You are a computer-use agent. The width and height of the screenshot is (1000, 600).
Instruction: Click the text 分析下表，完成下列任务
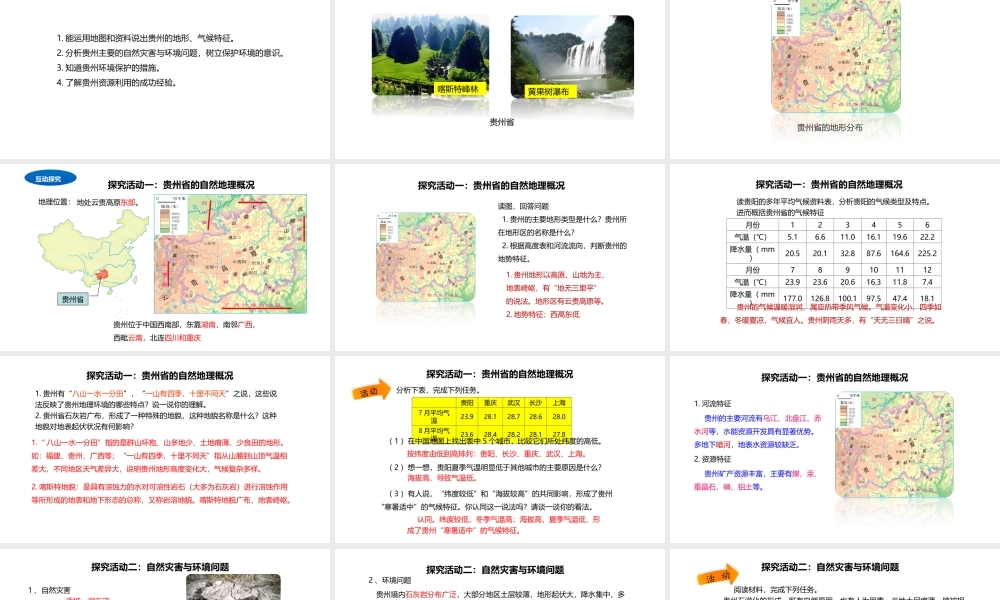(x=438, y=390)
